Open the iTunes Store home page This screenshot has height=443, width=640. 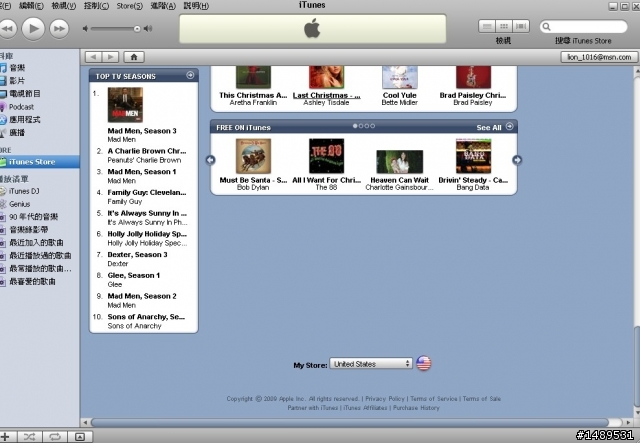coord(134,57)
